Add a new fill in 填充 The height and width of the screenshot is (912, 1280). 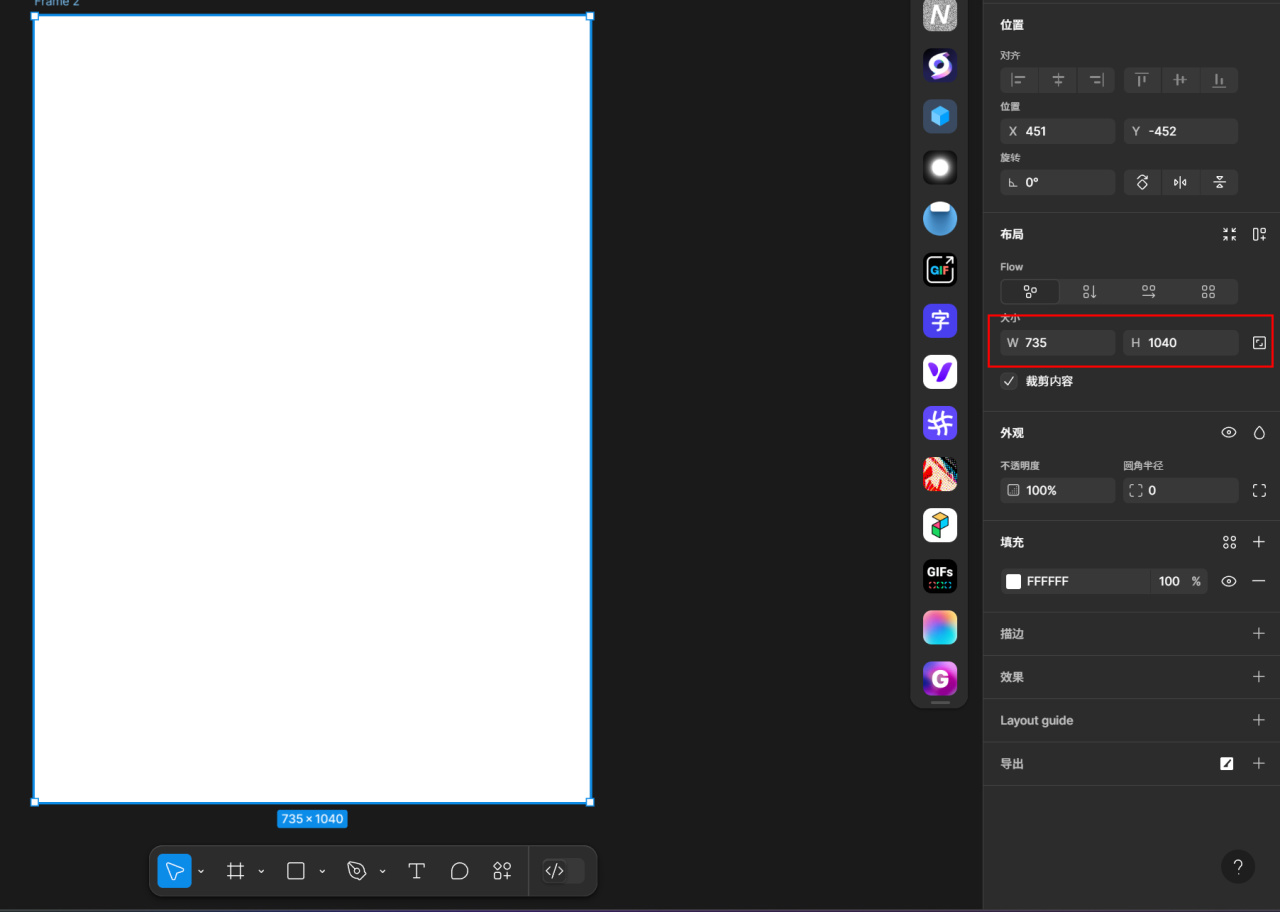pos(1259,542)
